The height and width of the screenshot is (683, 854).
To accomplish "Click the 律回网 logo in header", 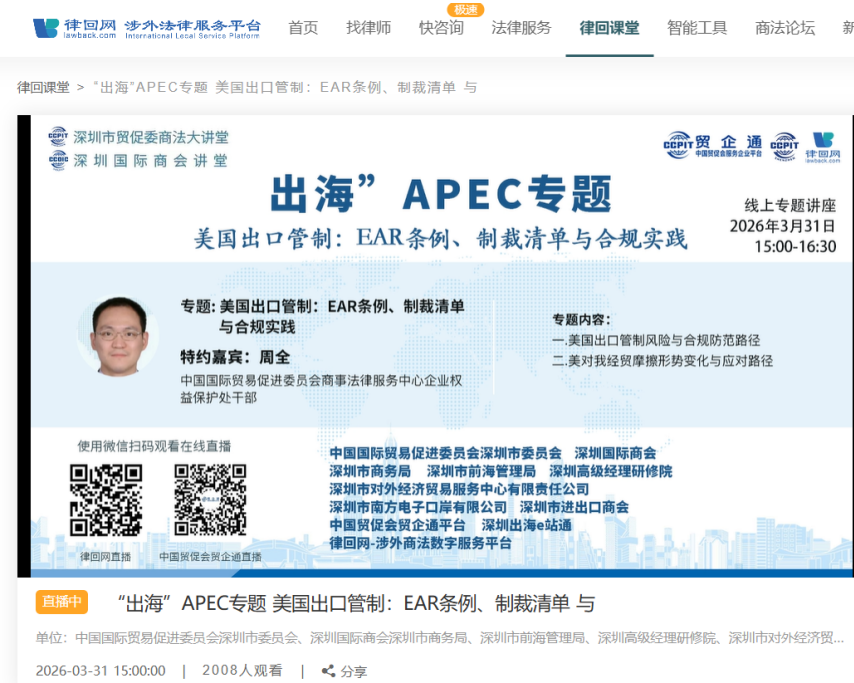I will pos(146,27).
